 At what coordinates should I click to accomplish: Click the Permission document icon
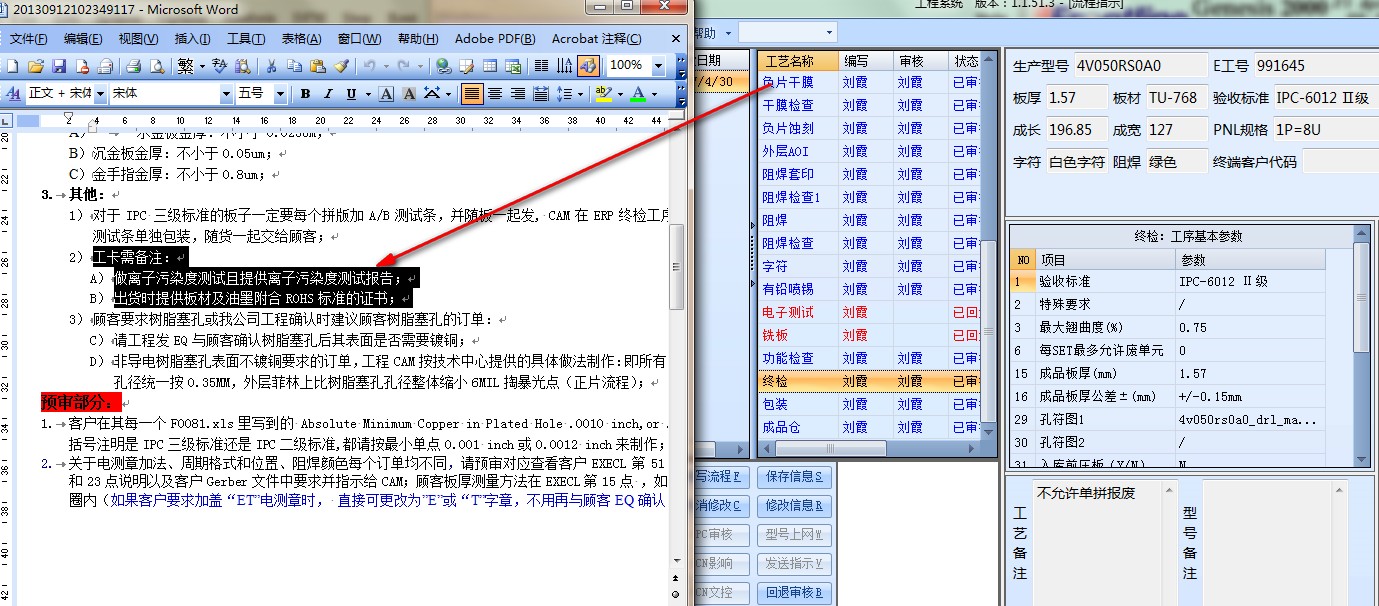pos(82,66)
